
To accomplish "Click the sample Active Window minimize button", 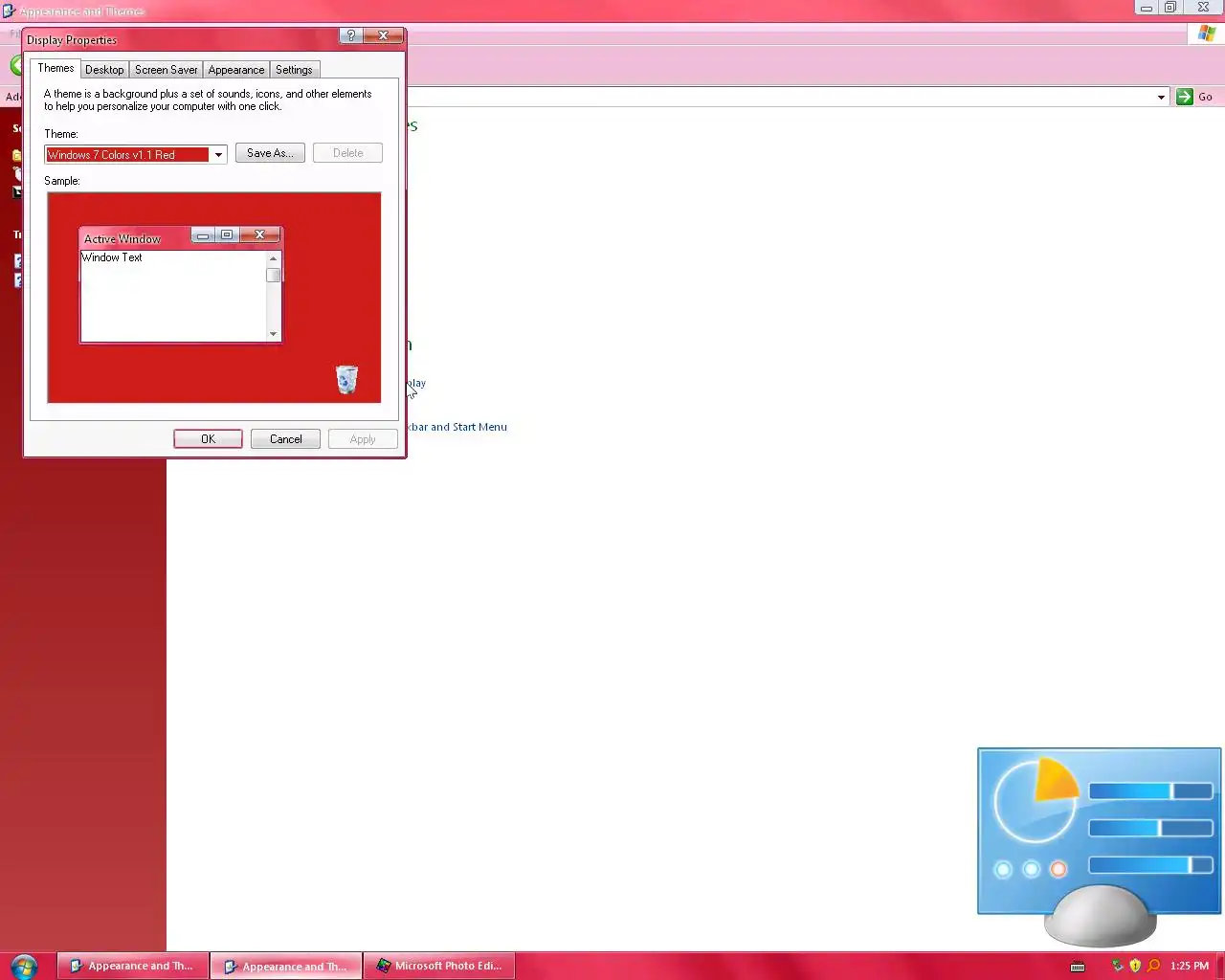I will 203,234.
